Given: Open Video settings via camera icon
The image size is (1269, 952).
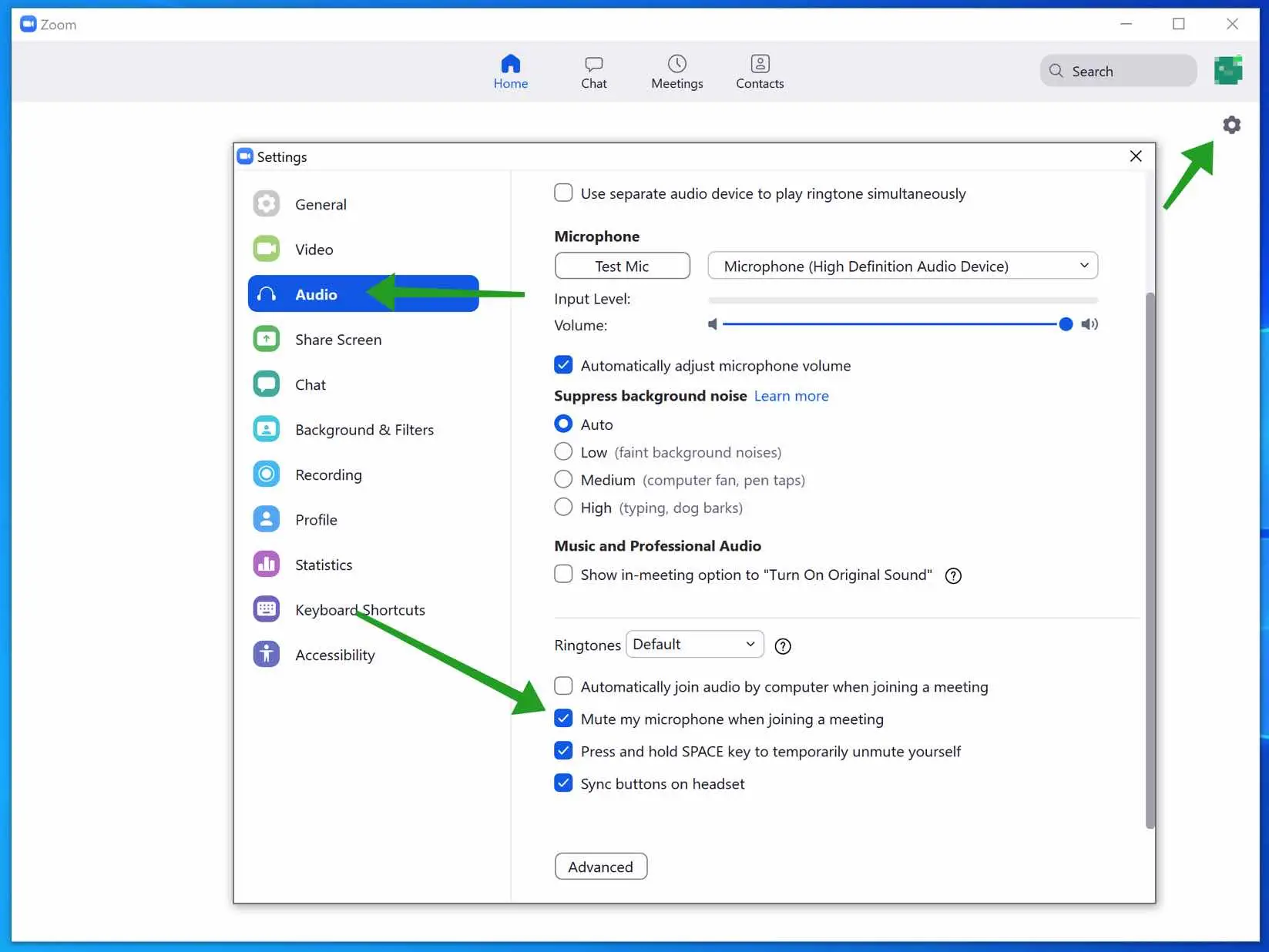Looking at the screenshot, I should [267, 249].
